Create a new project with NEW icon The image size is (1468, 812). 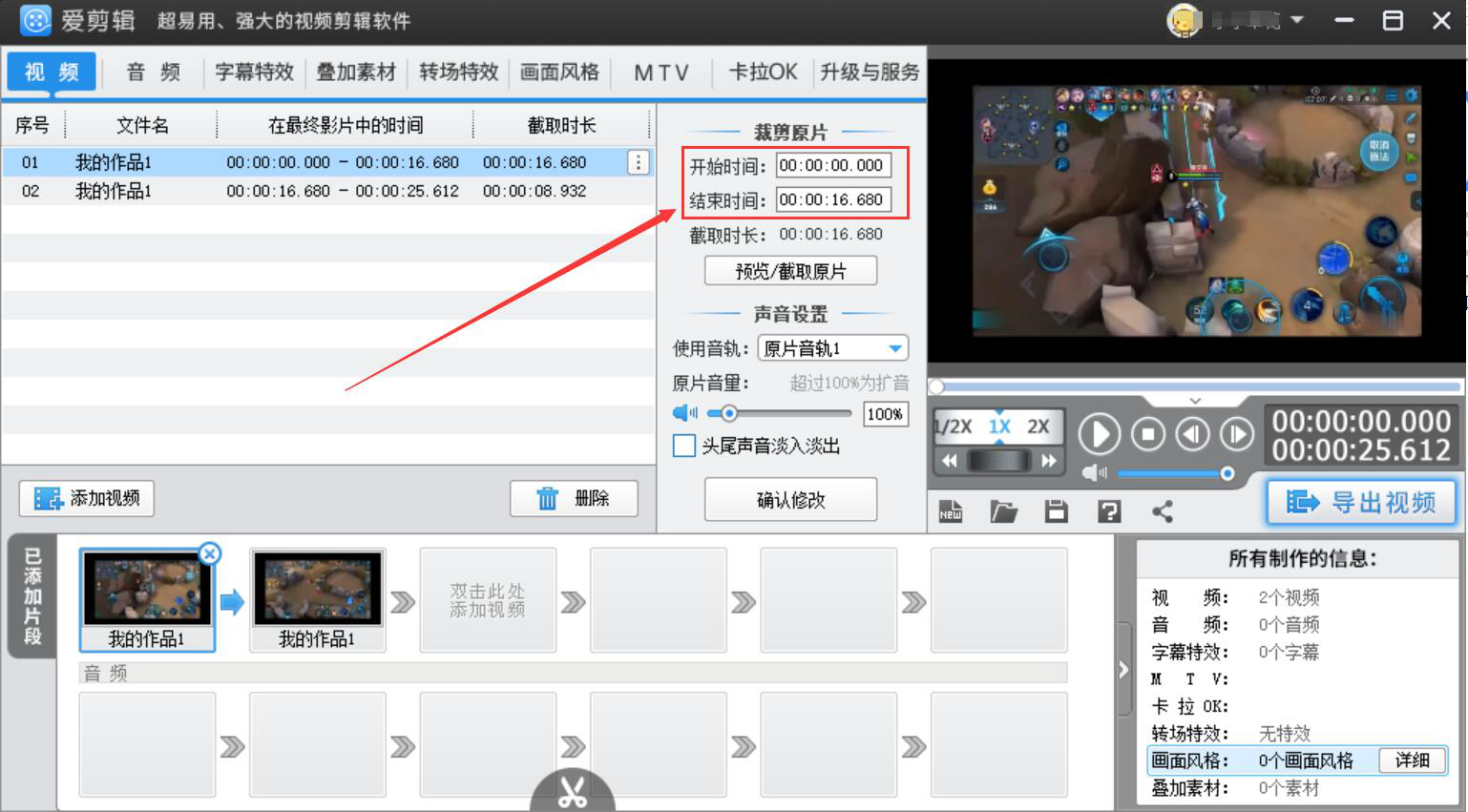tap(951, 511)
